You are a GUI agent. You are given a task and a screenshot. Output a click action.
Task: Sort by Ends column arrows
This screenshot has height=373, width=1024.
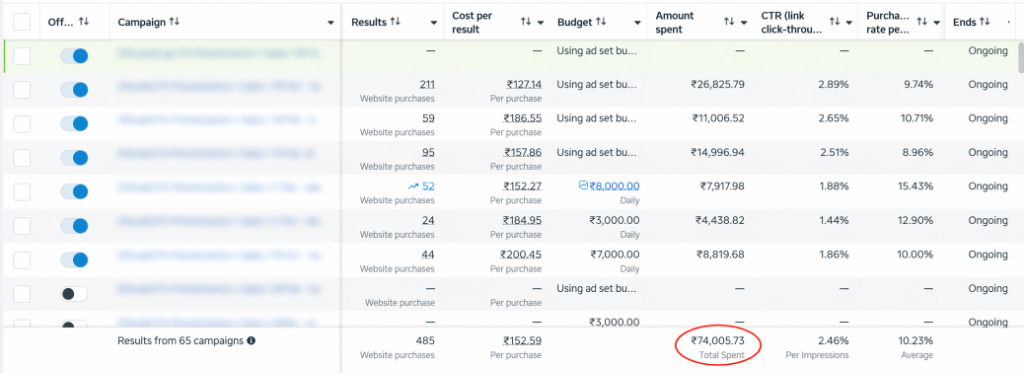click(985, 22)
